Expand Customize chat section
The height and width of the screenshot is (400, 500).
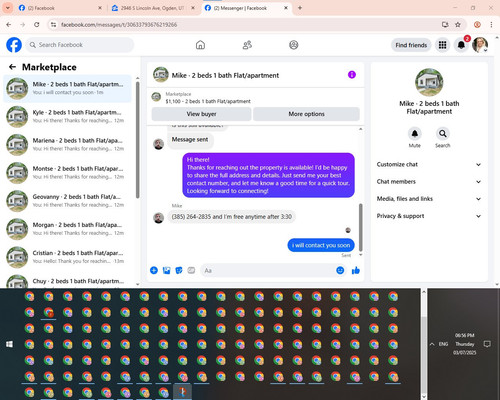pyautogui.click(x=429, y=164)
